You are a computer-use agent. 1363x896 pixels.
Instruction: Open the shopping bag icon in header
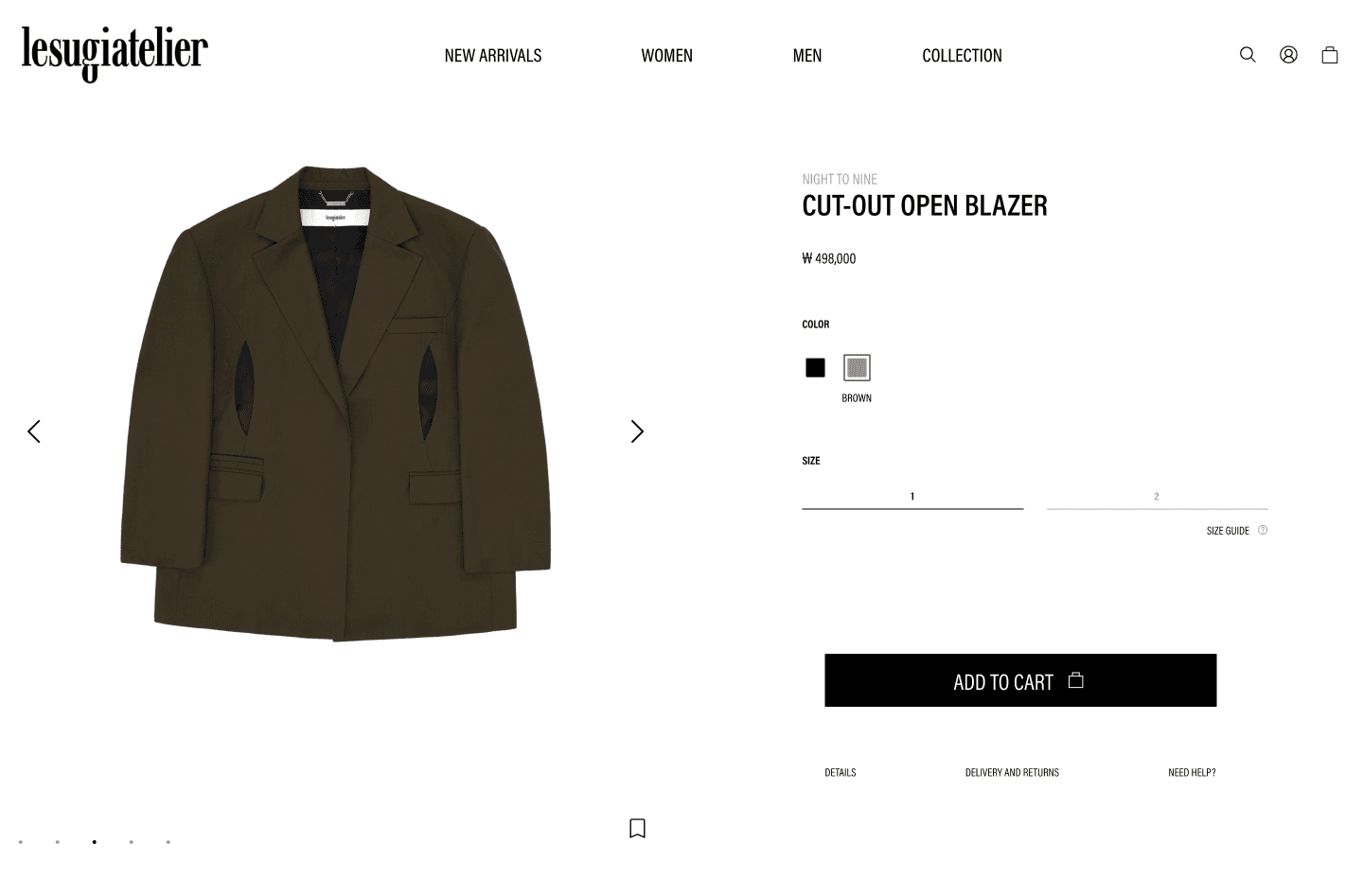point(1330,55)
